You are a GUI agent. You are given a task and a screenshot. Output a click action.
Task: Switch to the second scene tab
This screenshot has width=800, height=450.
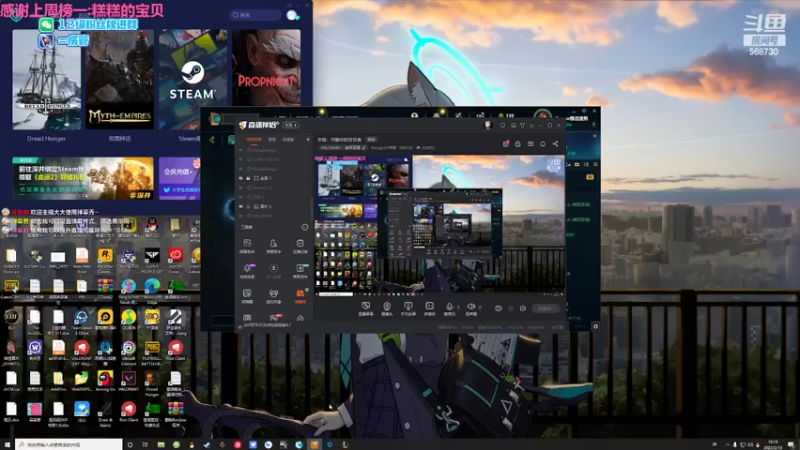pos(272,139)
